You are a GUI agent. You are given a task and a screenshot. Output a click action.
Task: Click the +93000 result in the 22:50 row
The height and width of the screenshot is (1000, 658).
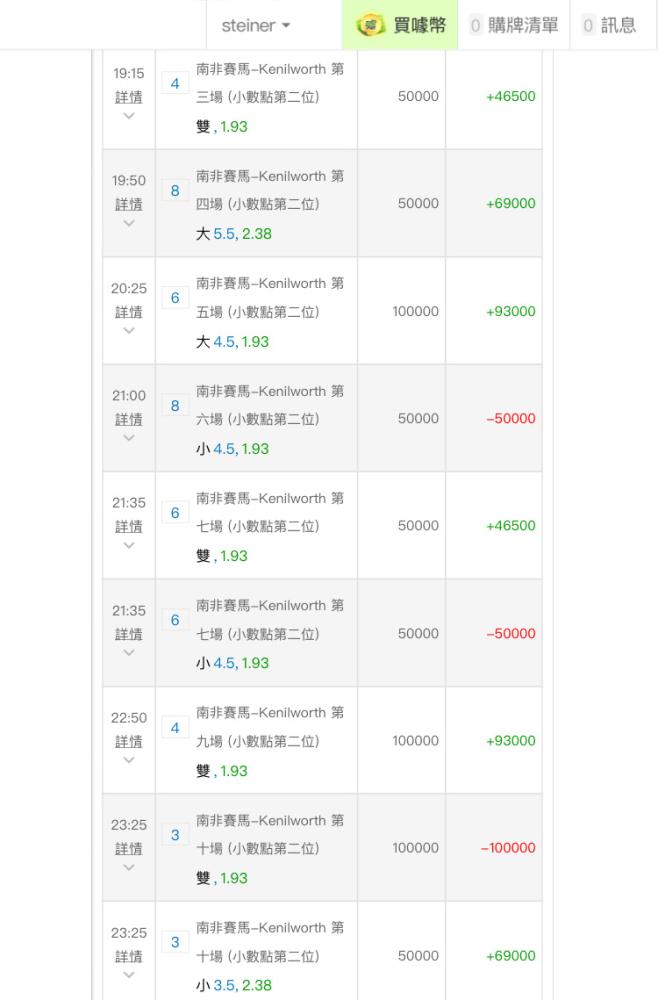point(511,740)
